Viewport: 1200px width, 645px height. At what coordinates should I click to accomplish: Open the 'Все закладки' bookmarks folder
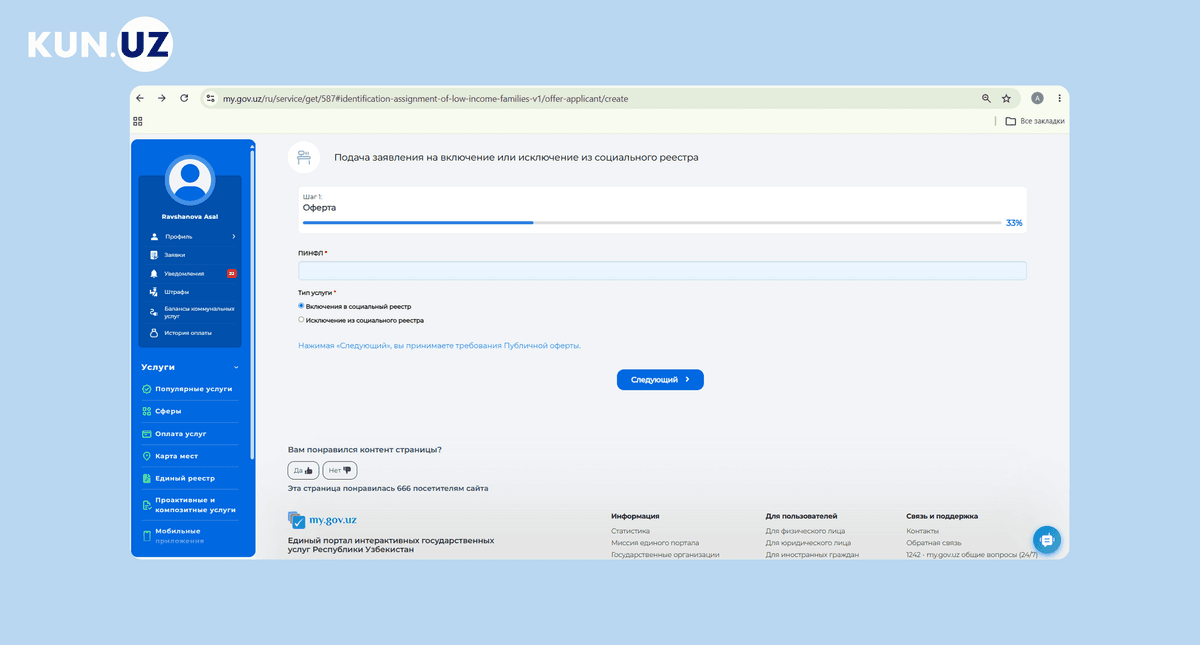[1034, 121]
